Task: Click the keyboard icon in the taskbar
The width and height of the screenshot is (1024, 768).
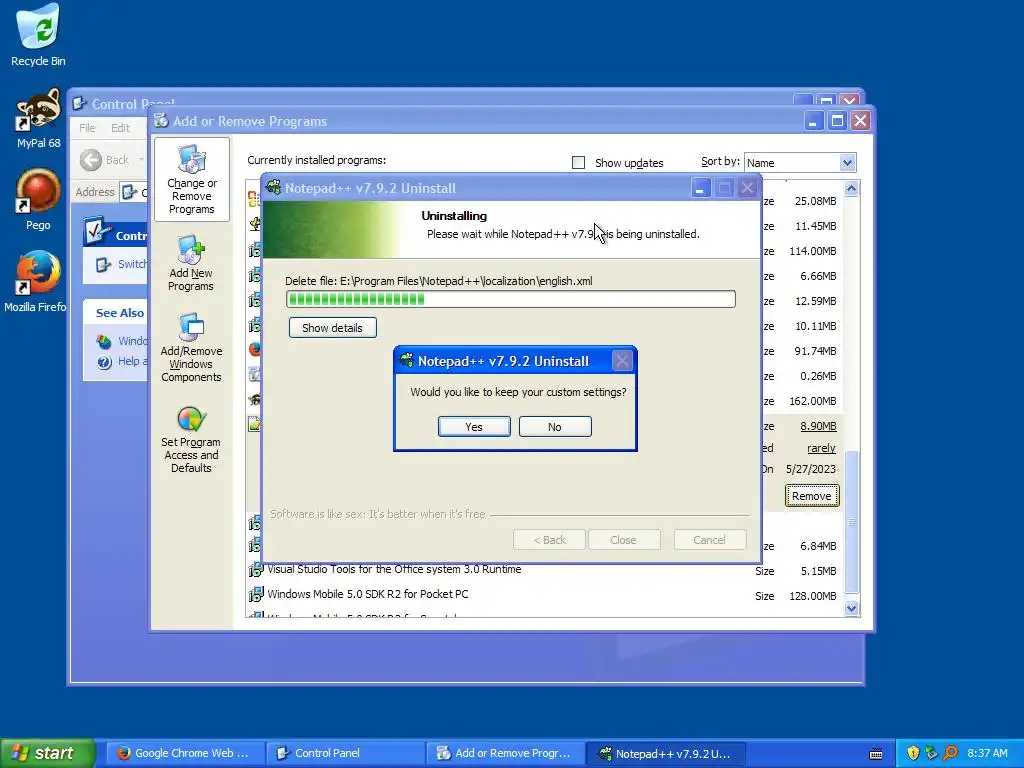Action: tap(876, 754)
